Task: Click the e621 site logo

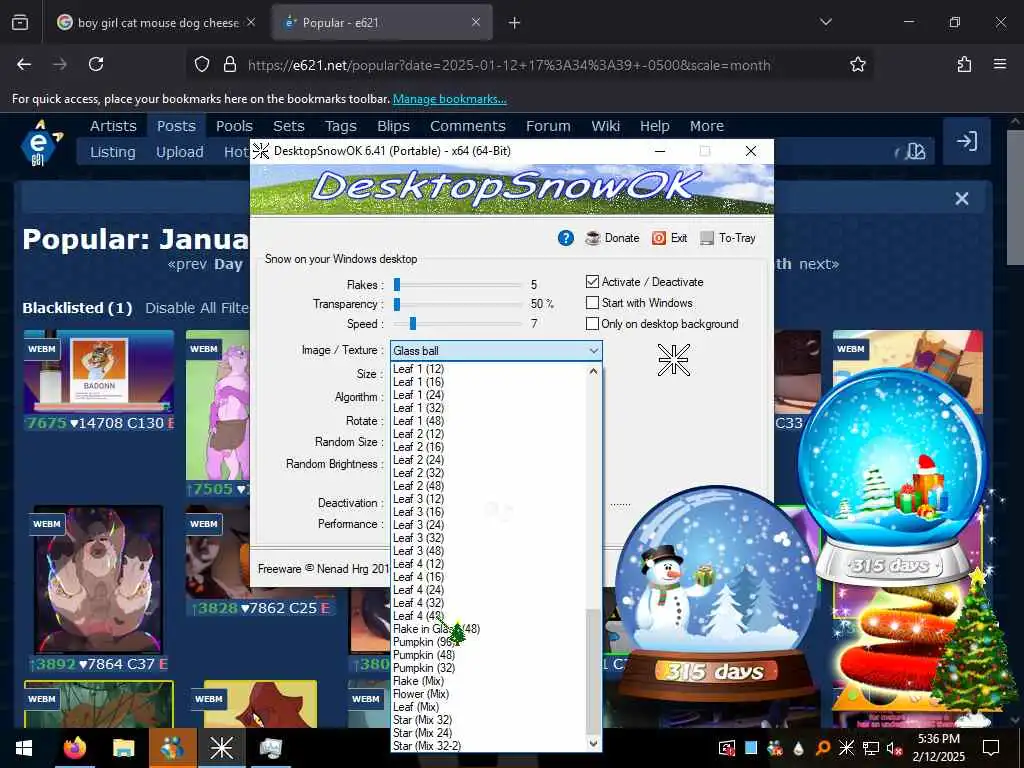Action: coord(40,142)
